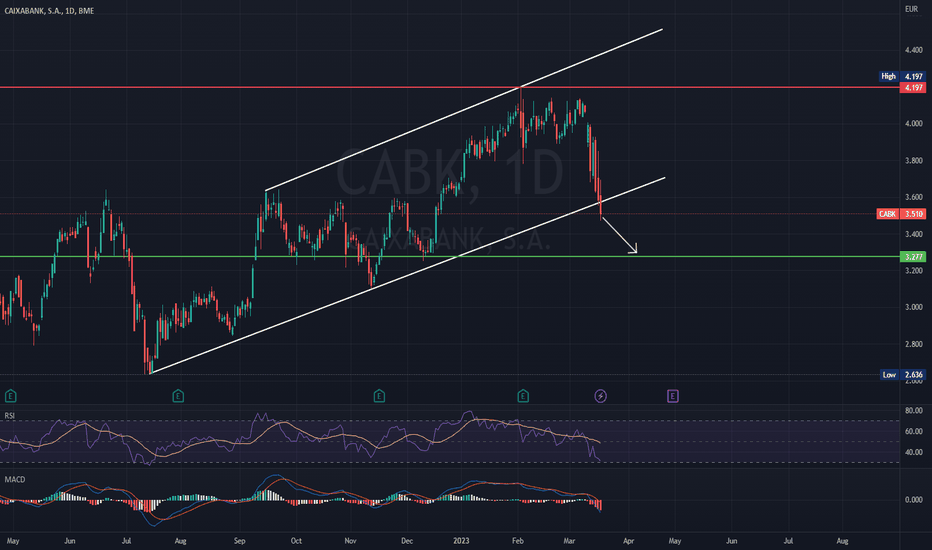Click the May 2022 earnings E marker

tap(11, 396)
